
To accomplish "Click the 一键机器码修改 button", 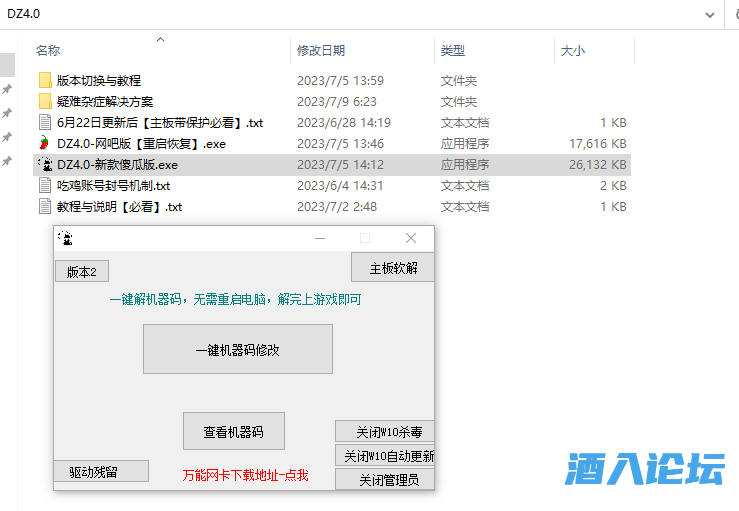I will coord(237,349).
